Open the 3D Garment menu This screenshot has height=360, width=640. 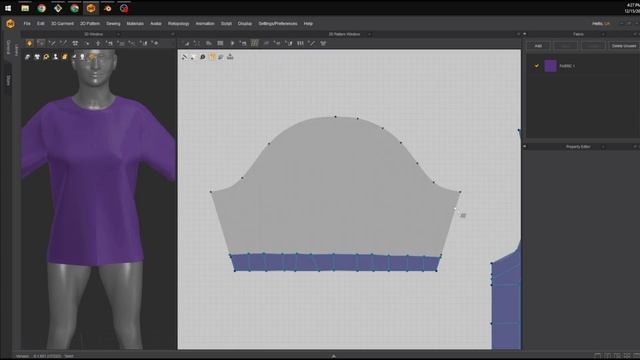tap(62, 24)
